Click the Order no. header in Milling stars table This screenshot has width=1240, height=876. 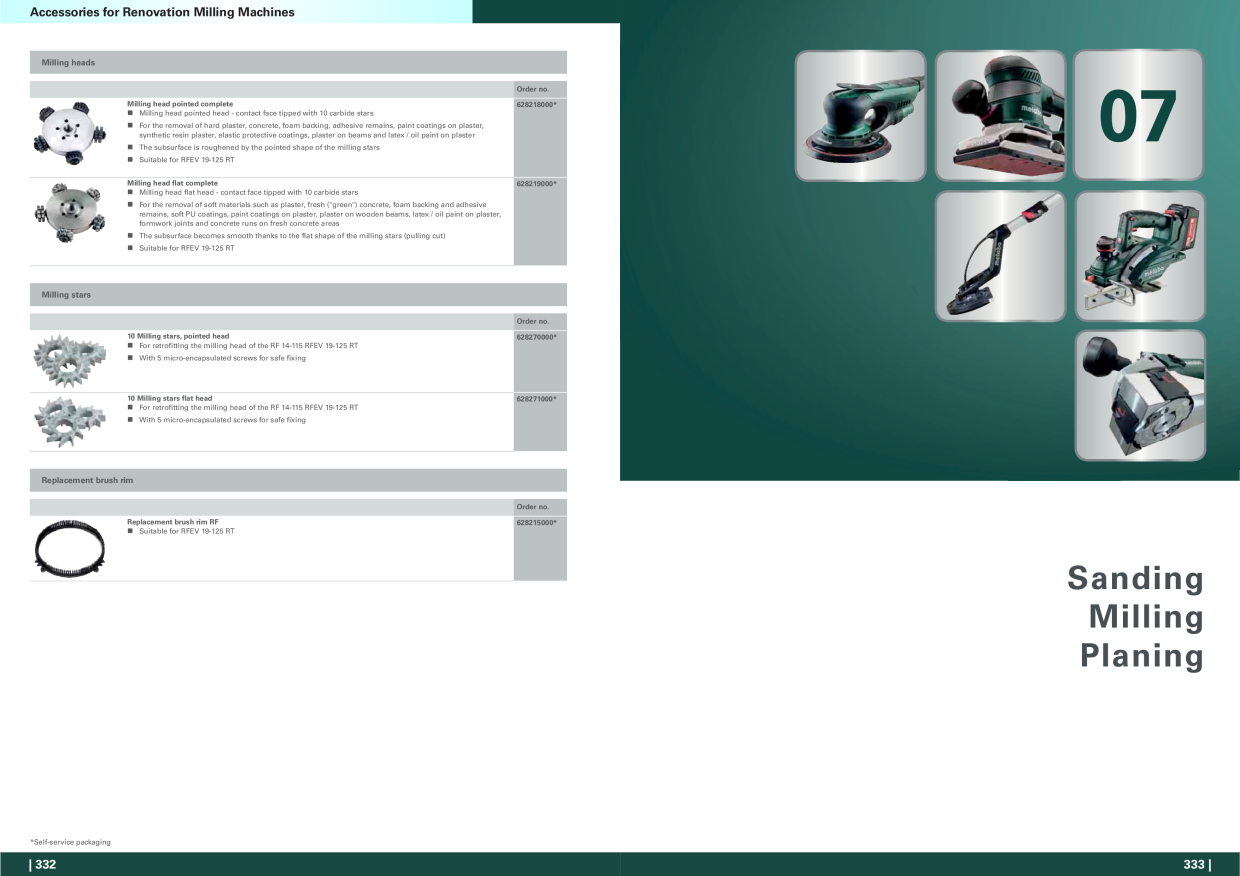(533, 322)
